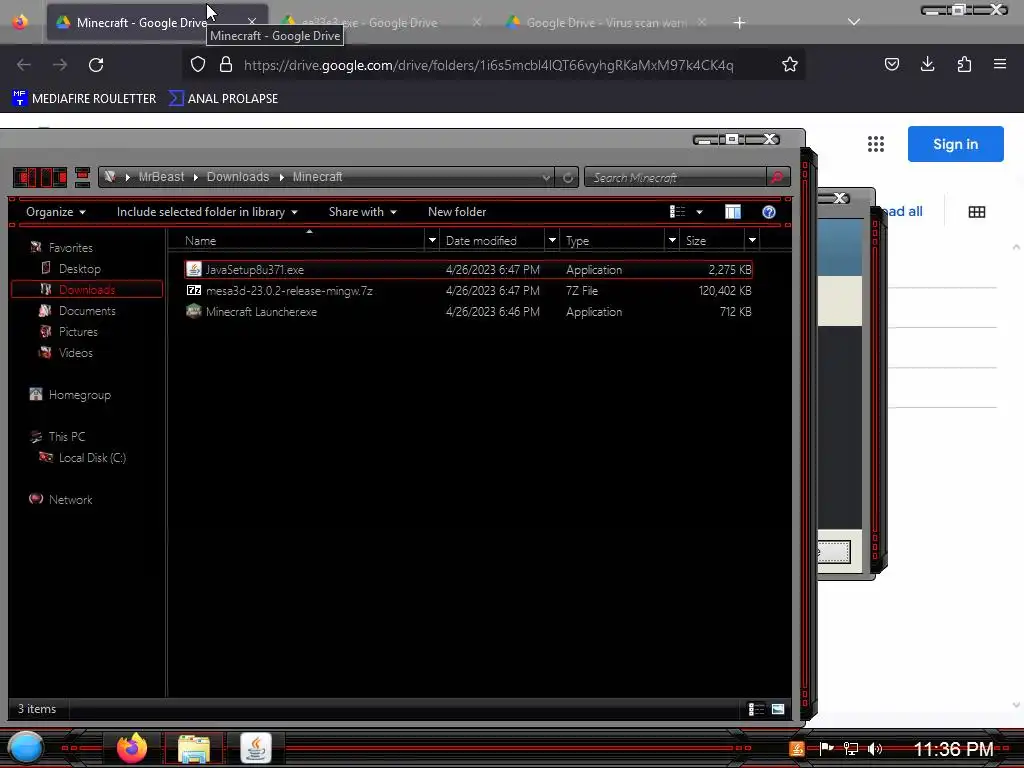Image resolution: width=1024 pixels, height=768 pixels.
Task: Open the Firefox downloads panel
Action: coord(927,64)
